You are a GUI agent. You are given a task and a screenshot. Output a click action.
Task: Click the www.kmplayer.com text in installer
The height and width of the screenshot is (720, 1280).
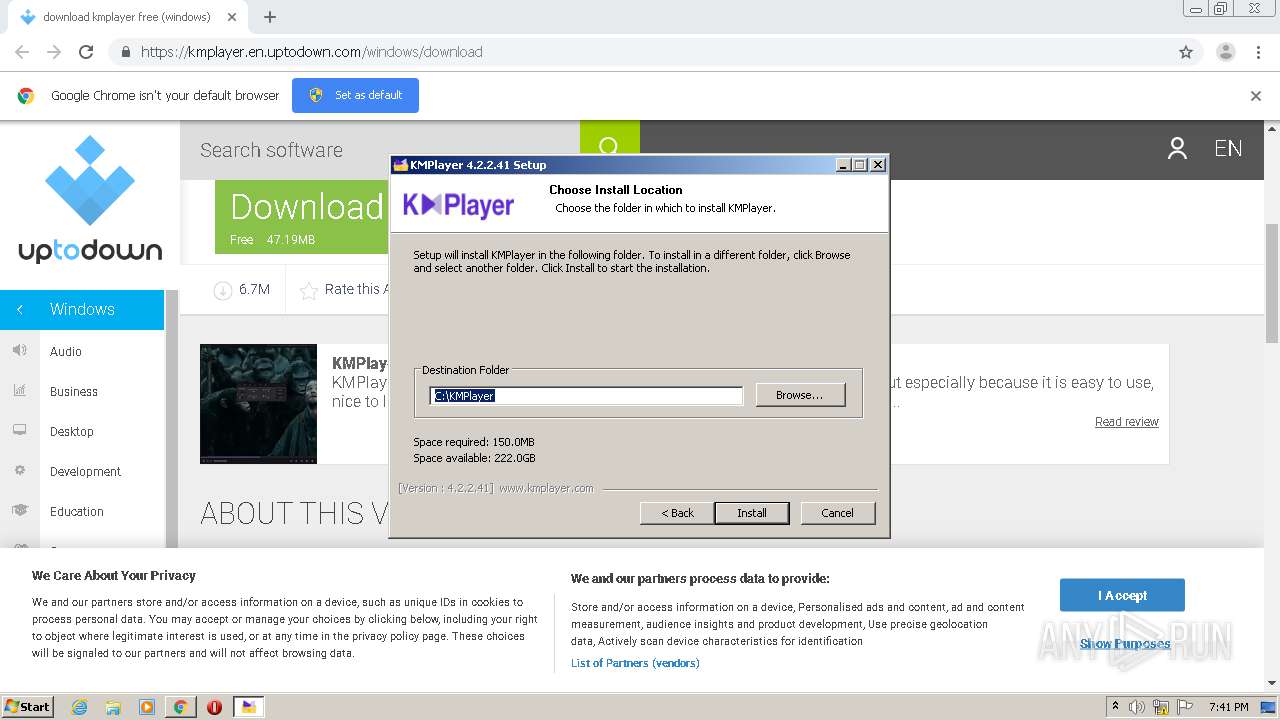pyautogui.click(x=546, y=488)
